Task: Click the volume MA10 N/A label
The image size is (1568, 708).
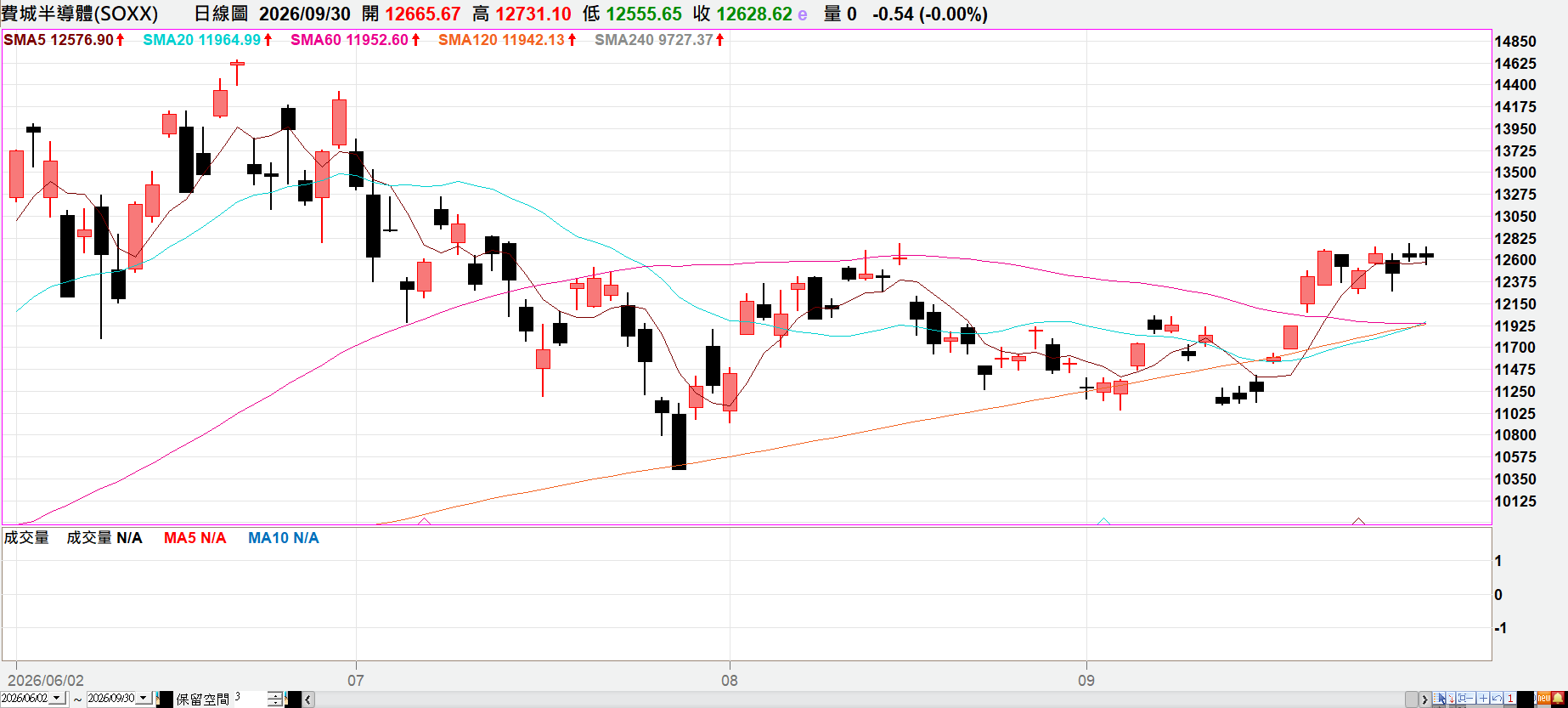Action: click(x=284, y=538)
